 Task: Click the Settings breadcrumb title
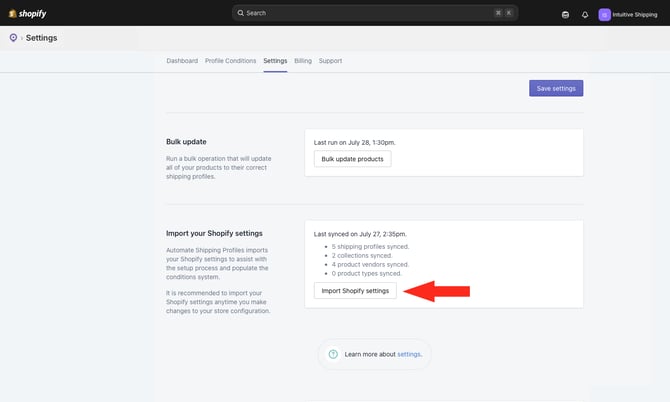click(x=41, y=38)
